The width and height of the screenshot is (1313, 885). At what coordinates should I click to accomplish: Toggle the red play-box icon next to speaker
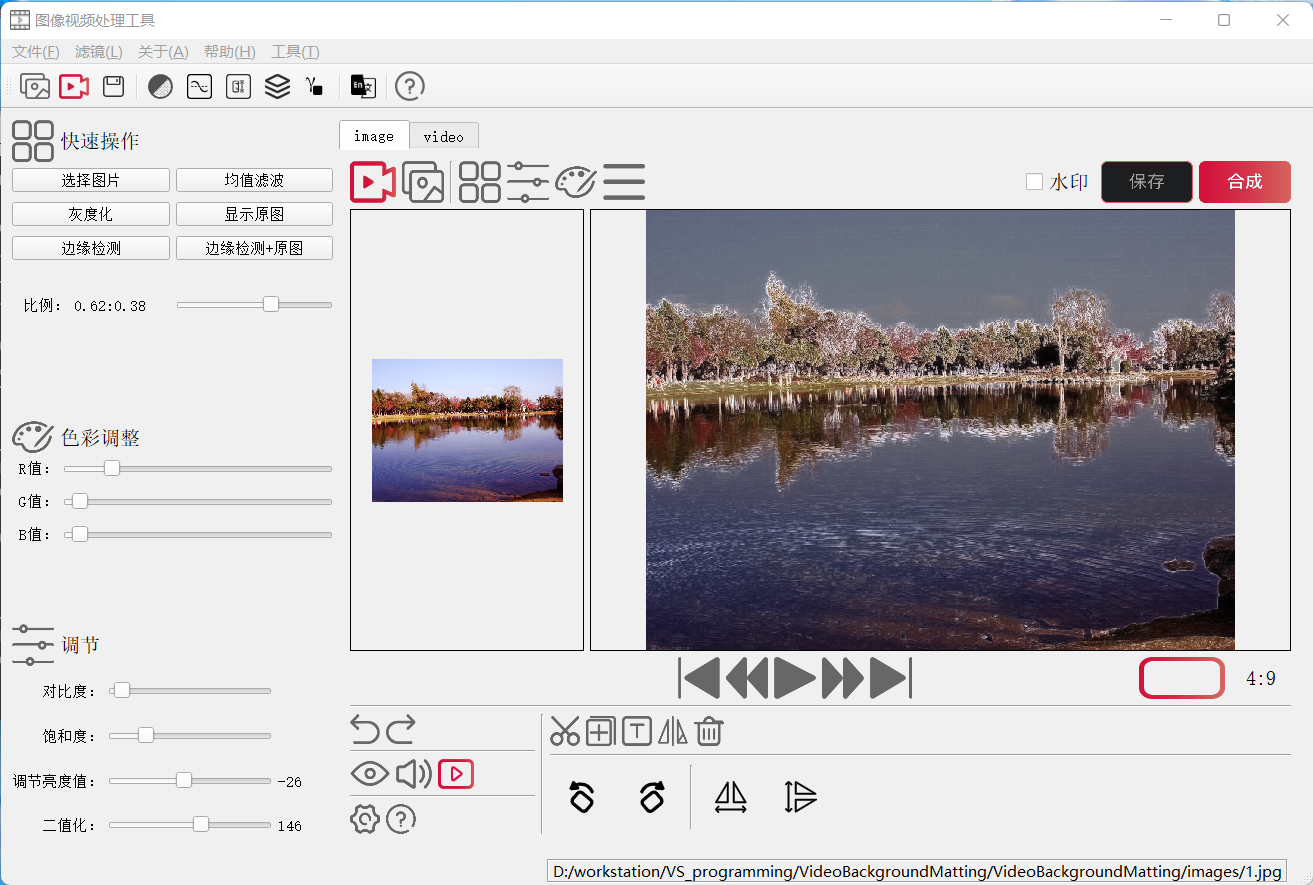[x=456, y=774]
